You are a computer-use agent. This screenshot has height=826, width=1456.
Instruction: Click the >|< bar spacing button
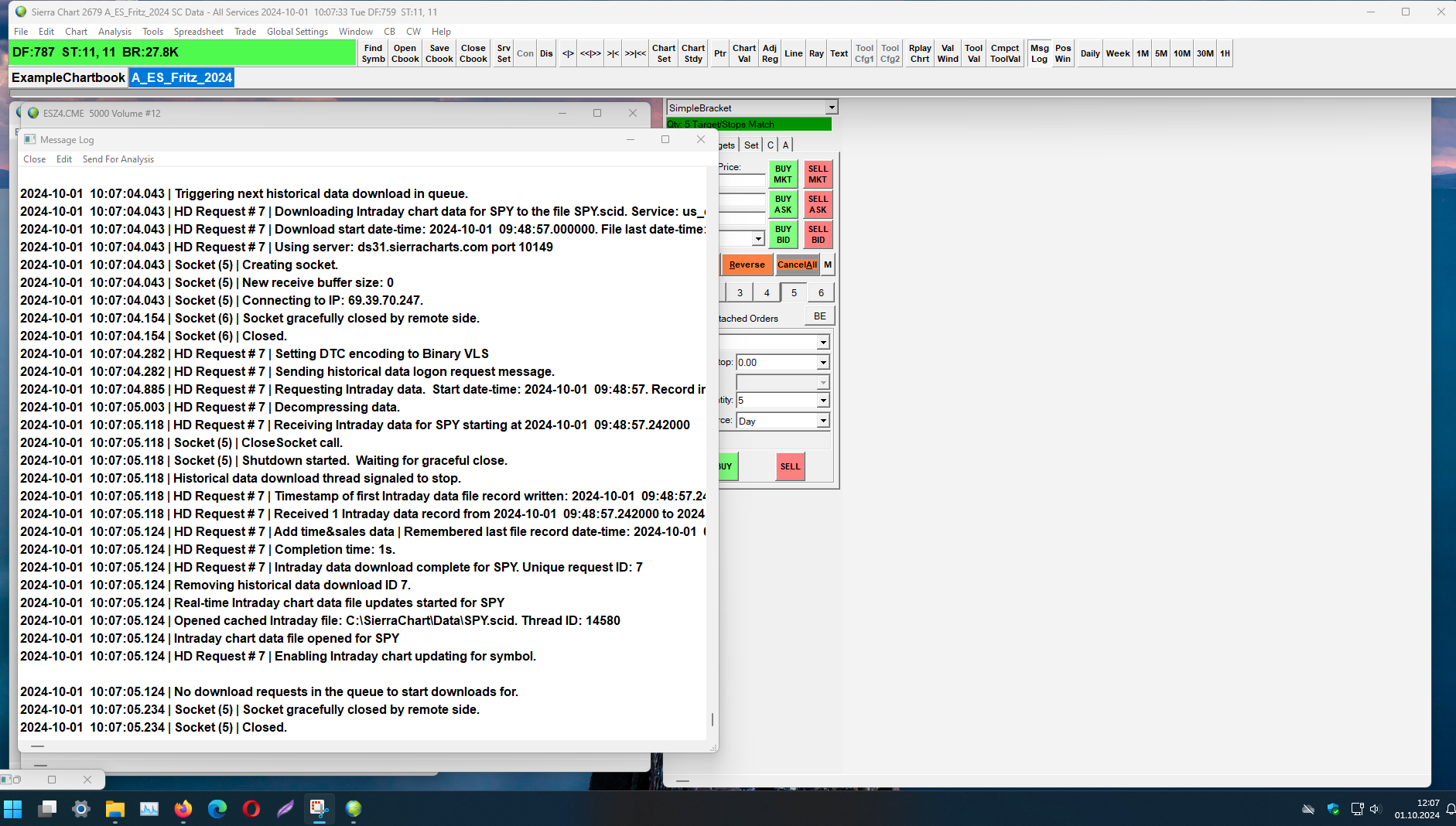pyautogui.click(x=613, y=53)
